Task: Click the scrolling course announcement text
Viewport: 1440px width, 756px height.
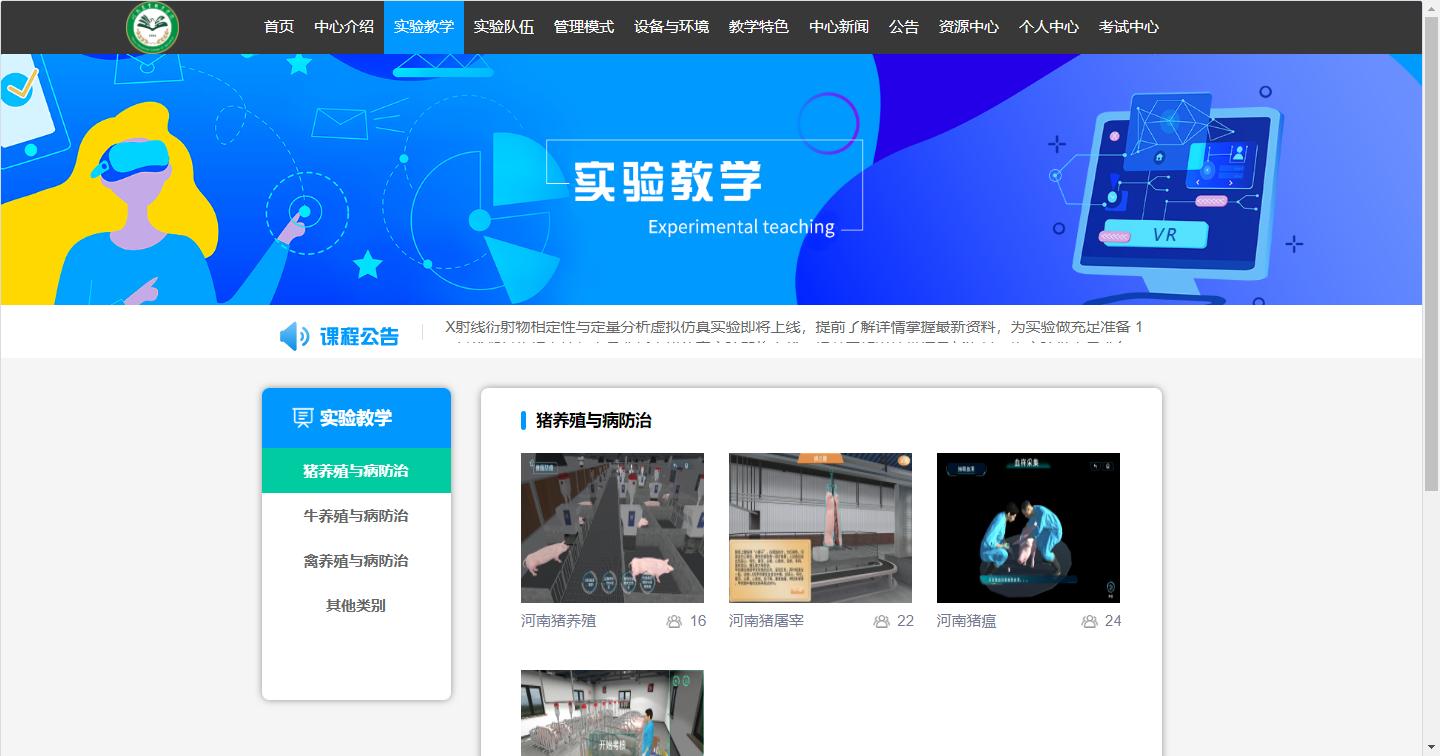Action: pyautogui.click(x=793, y=327)
